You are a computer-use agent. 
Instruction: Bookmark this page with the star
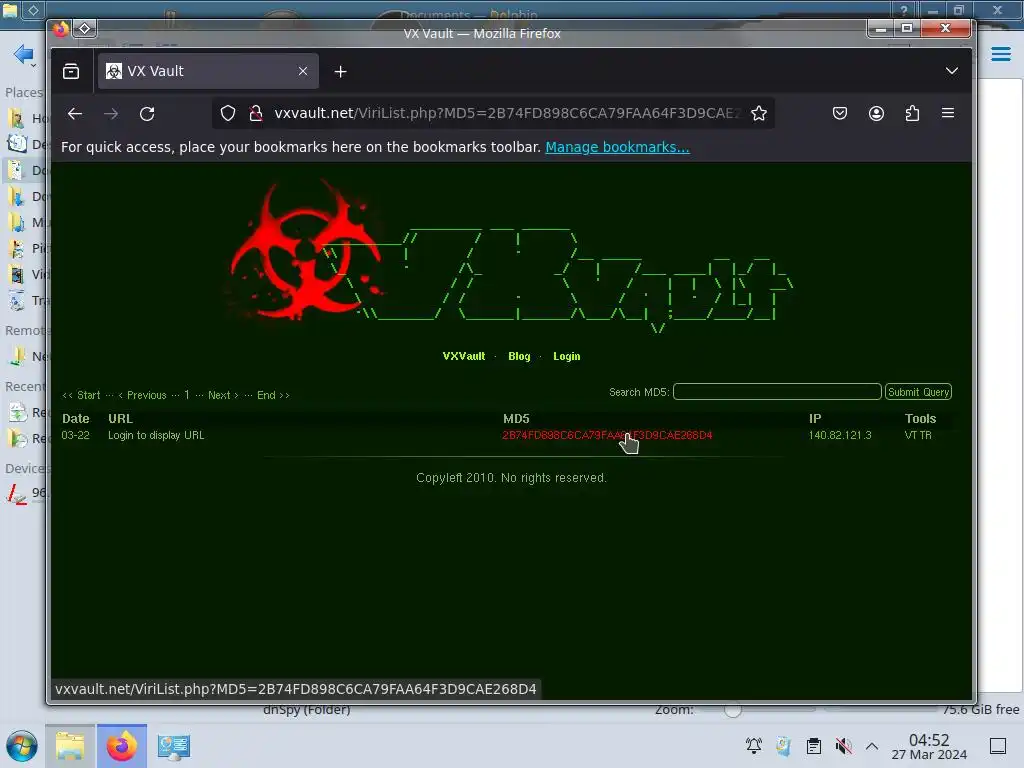tap(758, 114)
